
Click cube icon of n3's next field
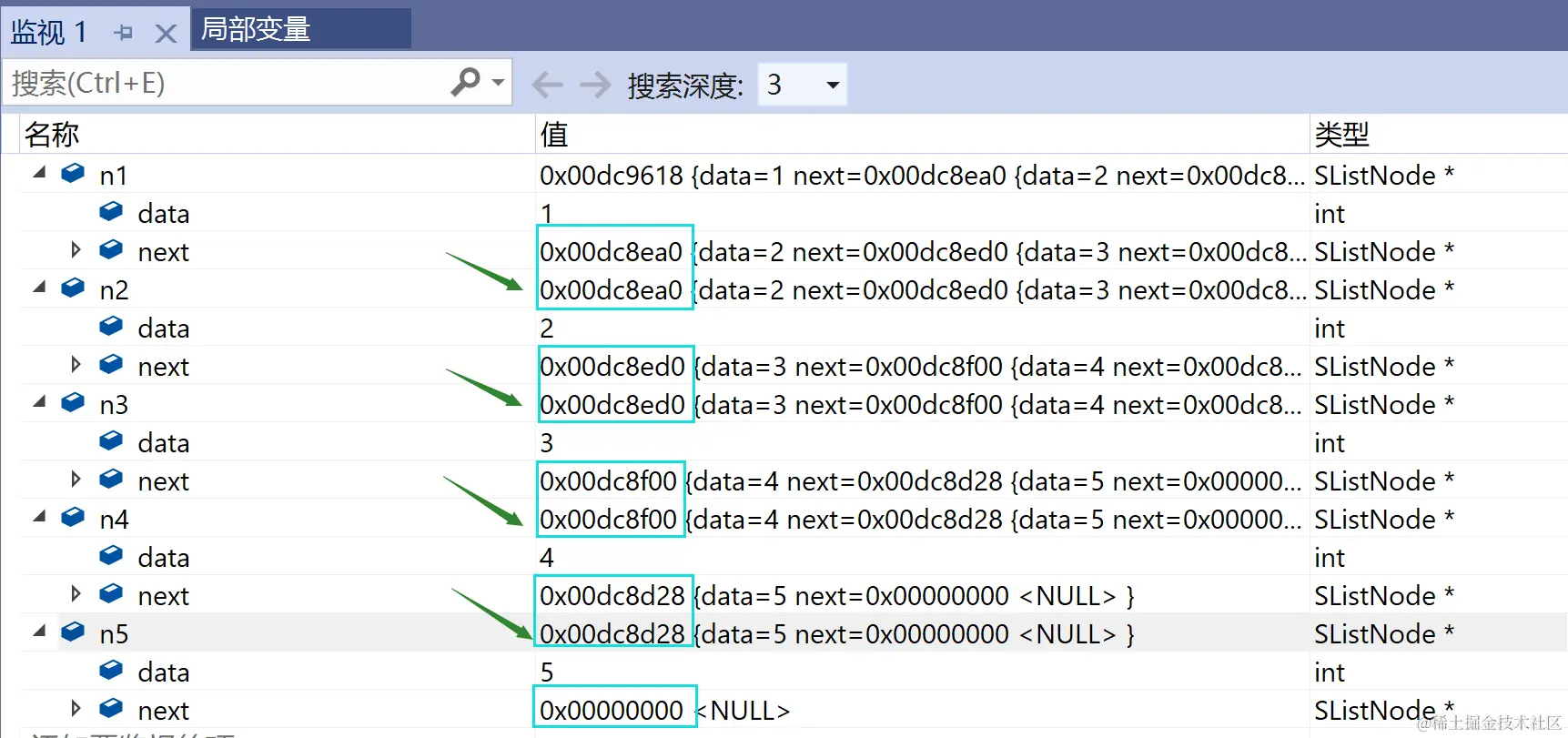coord(111,479)
